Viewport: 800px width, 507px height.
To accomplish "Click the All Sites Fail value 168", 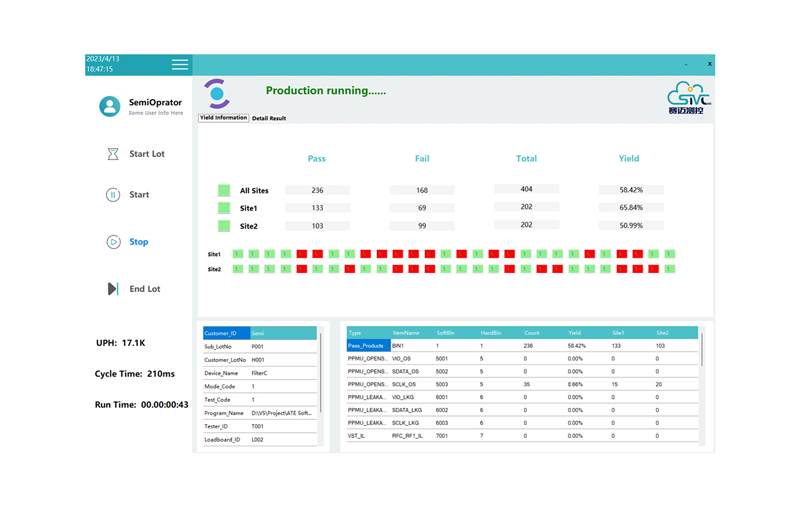I will pos(422,190).
